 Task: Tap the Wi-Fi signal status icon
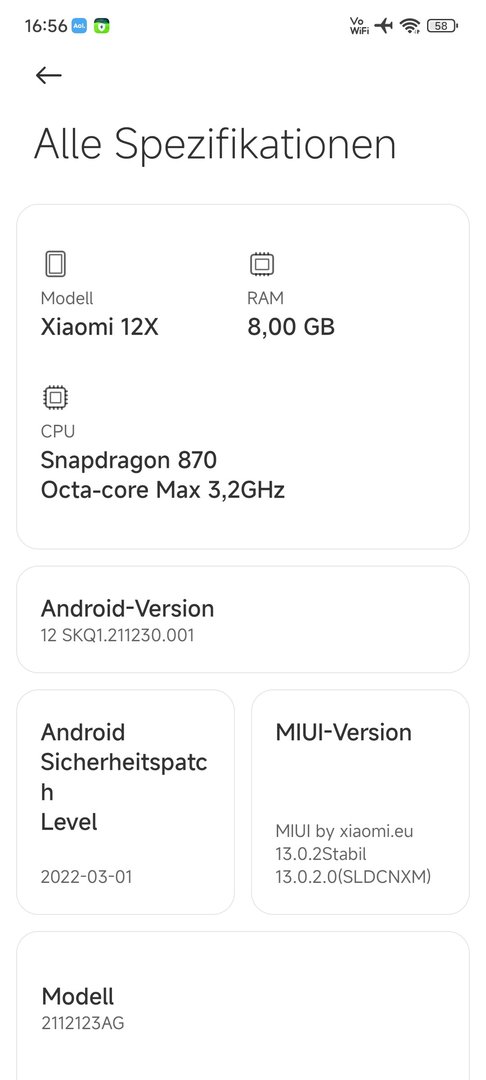coord(410,26)
